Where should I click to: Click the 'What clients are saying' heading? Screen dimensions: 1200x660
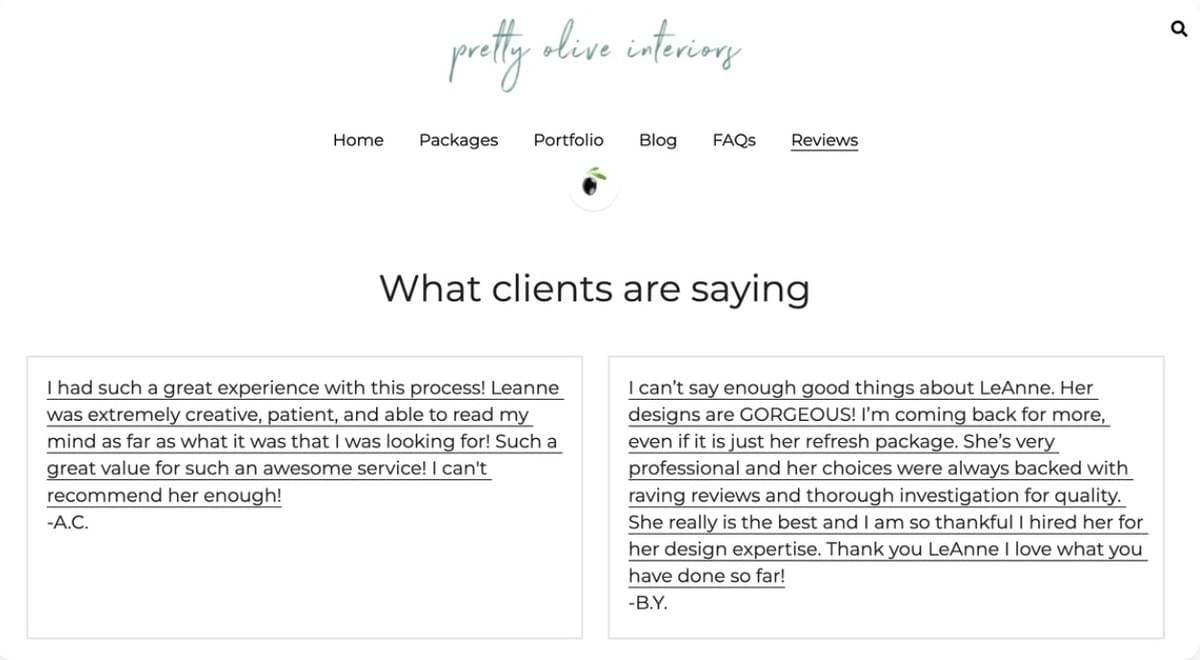pyautogui.click(x=594, y=288)
